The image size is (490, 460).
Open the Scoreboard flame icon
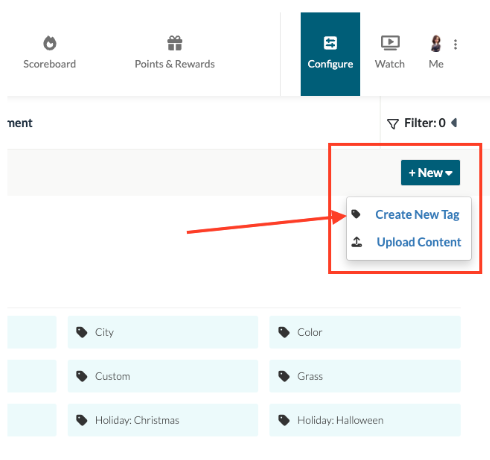click(x=50, y=43)
